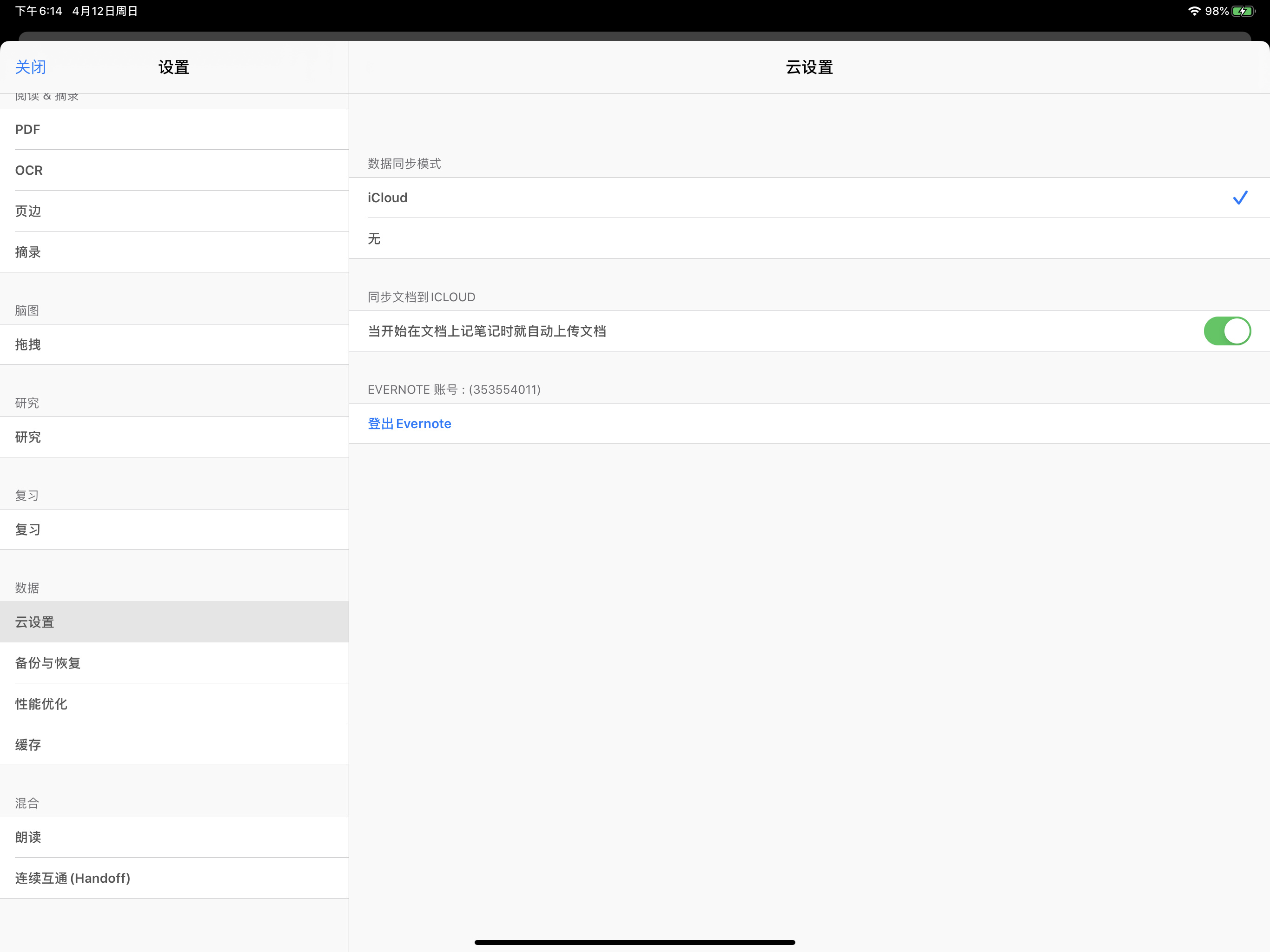Select the 摘录 settings item
The image size is (1270, 952).
tap(174, 251)
